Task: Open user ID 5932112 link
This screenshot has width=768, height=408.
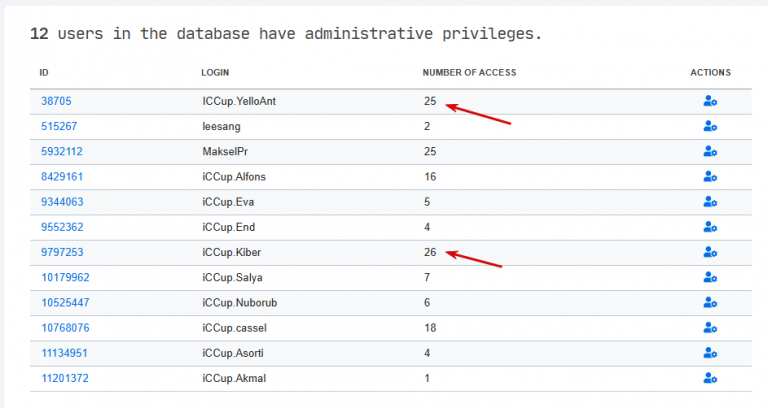Action: point(62,151)
